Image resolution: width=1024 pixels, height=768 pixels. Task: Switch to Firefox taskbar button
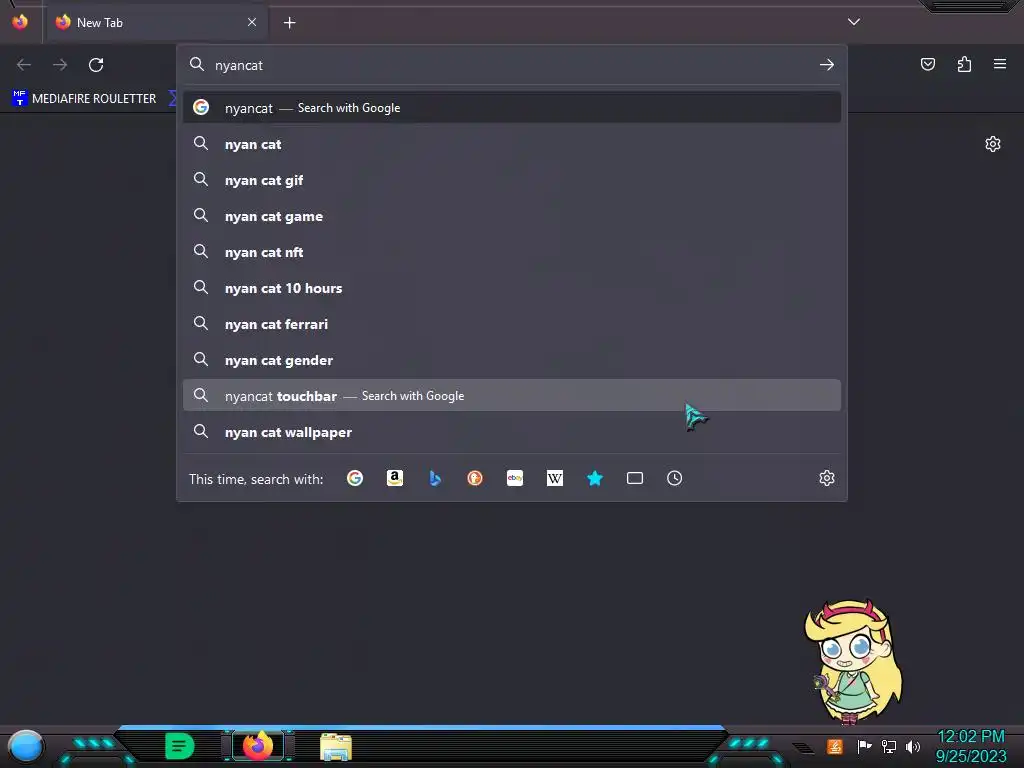[x=258, y=746]
